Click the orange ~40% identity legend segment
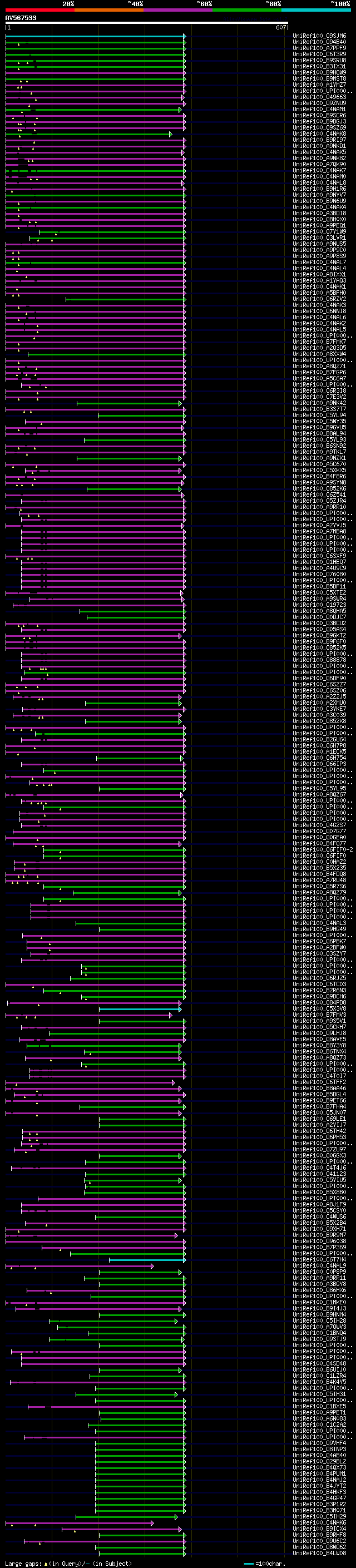356x1568 pixels. pos(109,10)
